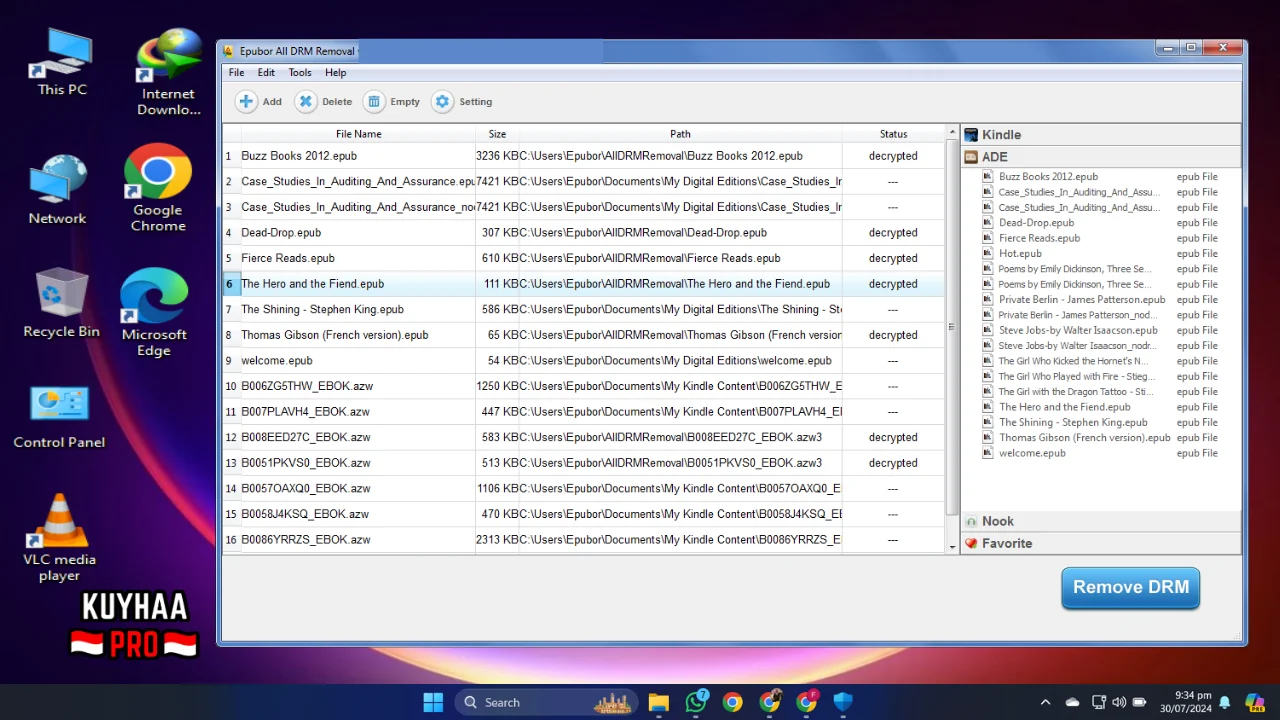This screenshot has width=1280, height=720.
Task: Expand the Favorite library section
Action: [x=1101, y=543]
